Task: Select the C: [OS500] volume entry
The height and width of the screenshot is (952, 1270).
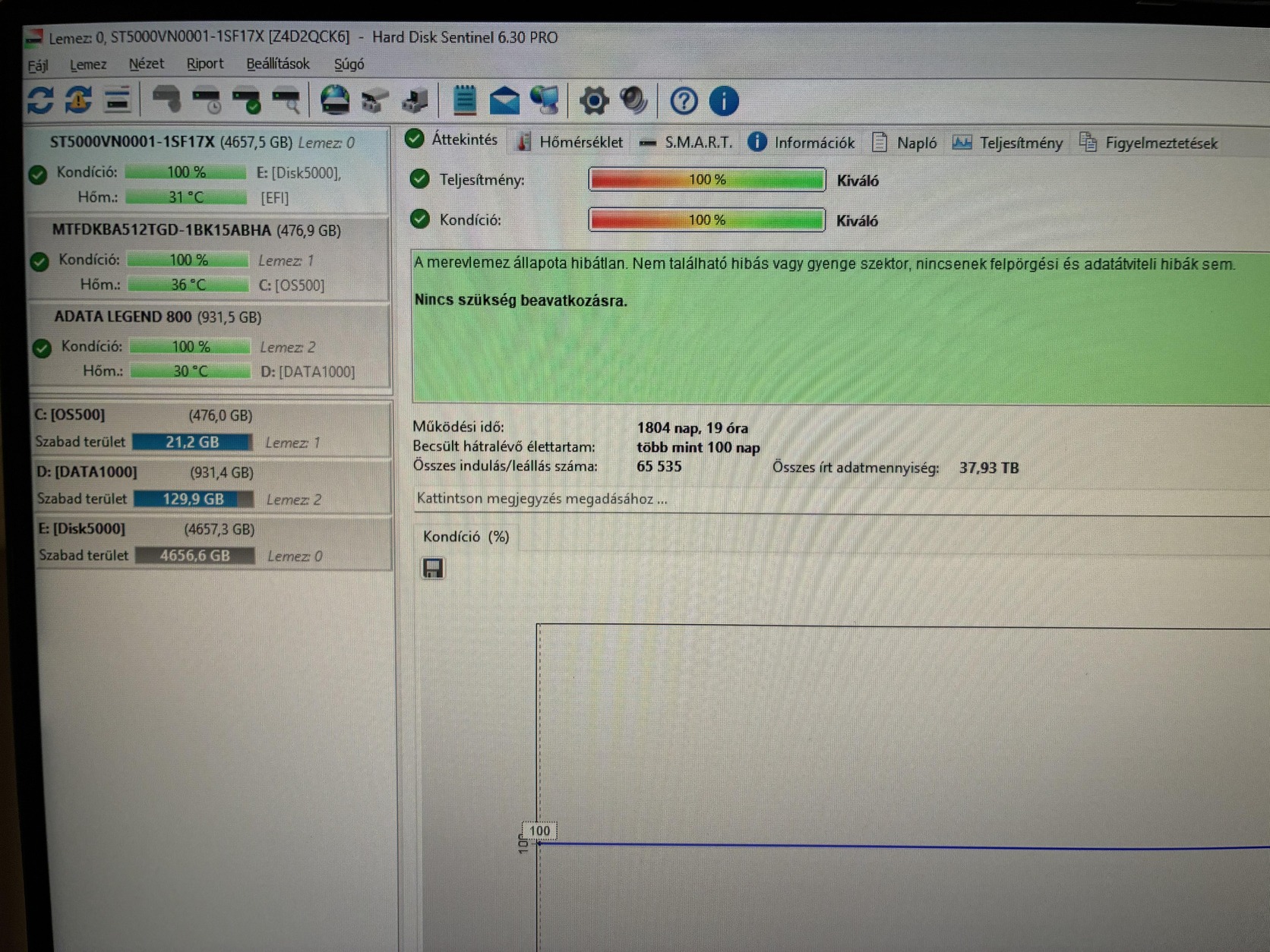Action: point(212,429)
